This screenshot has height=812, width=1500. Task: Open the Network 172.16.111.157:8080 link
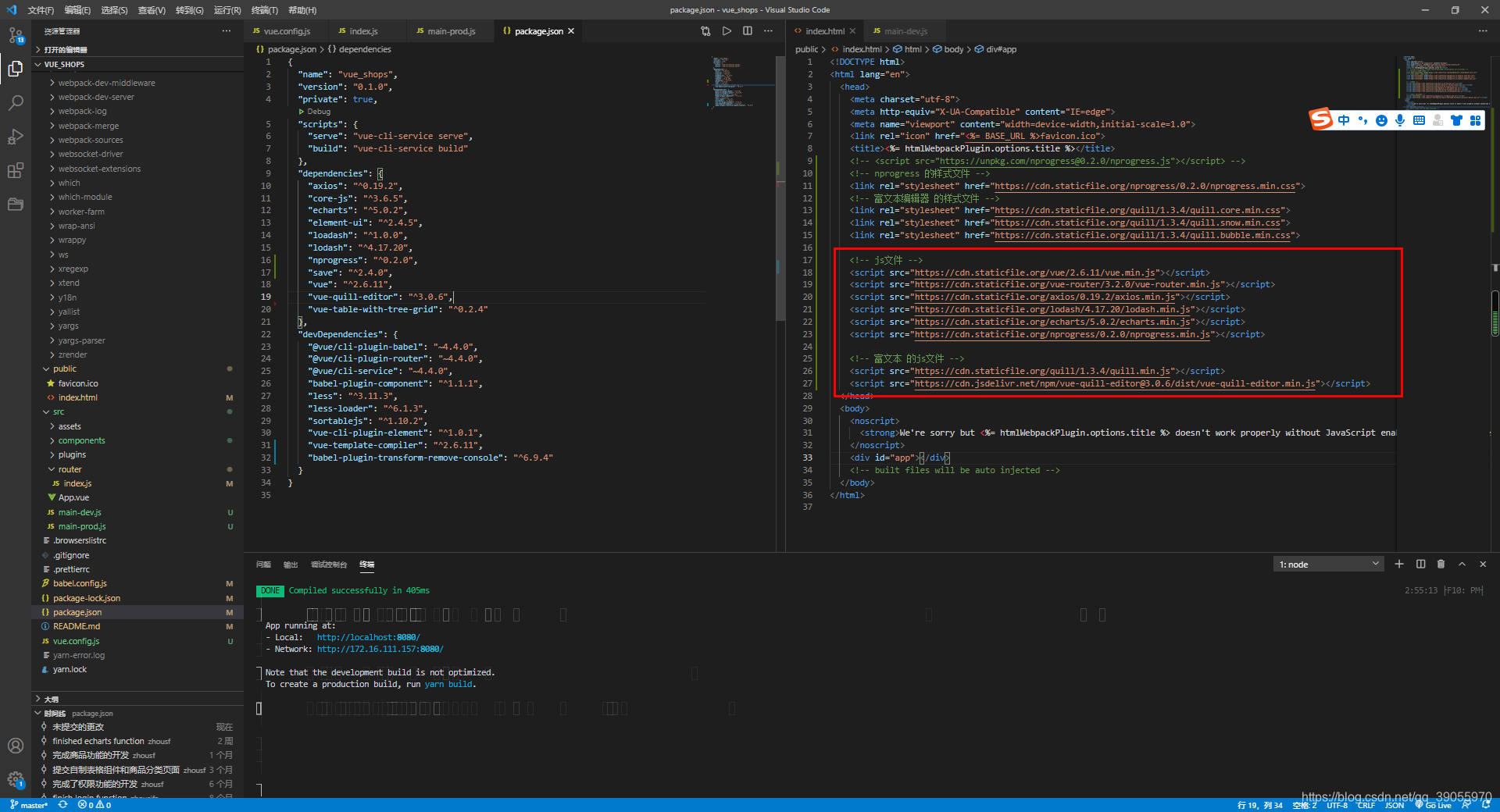(x=380, y=649)
